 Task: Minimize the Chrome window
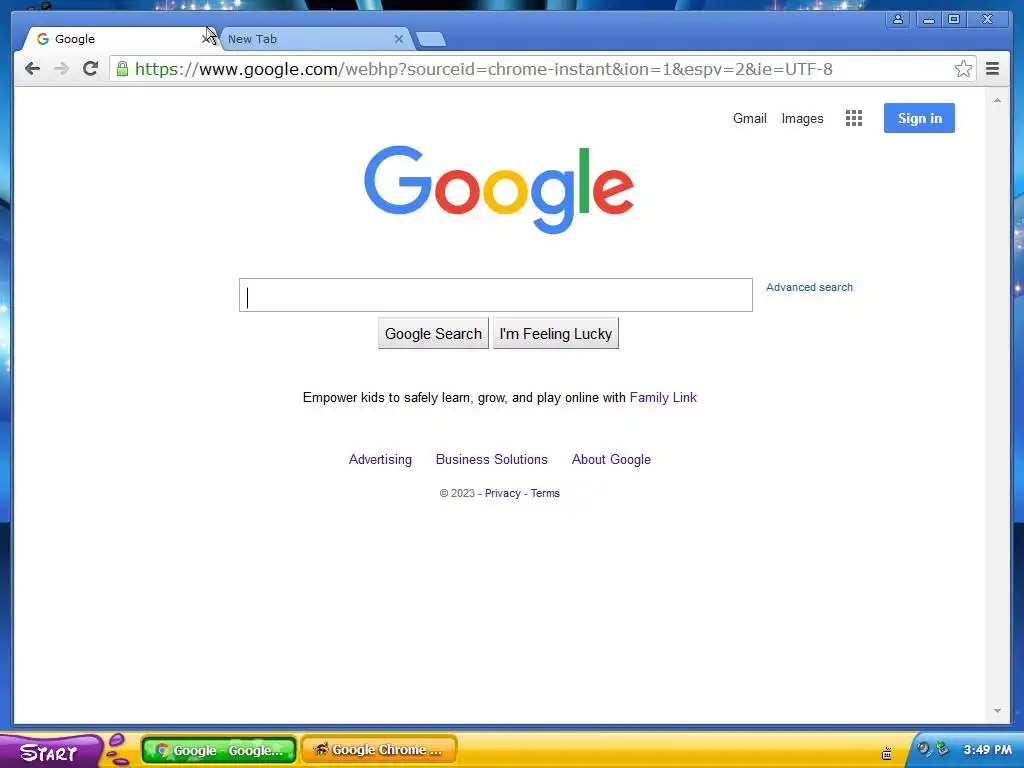click(x=928, y=19)
